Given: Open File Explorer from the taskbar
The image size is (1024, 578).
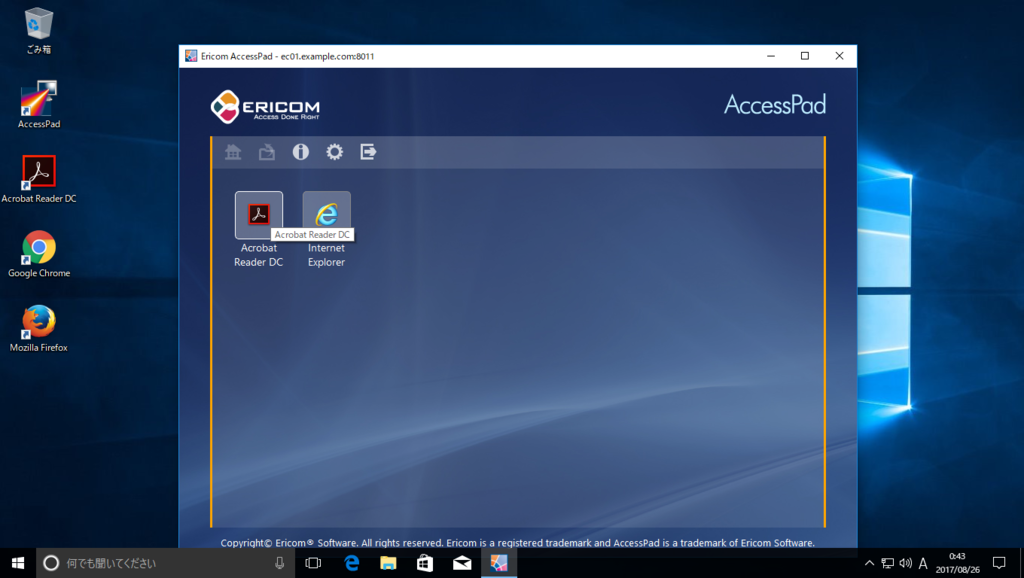Looking at the screenshot, I should (388, 563).
